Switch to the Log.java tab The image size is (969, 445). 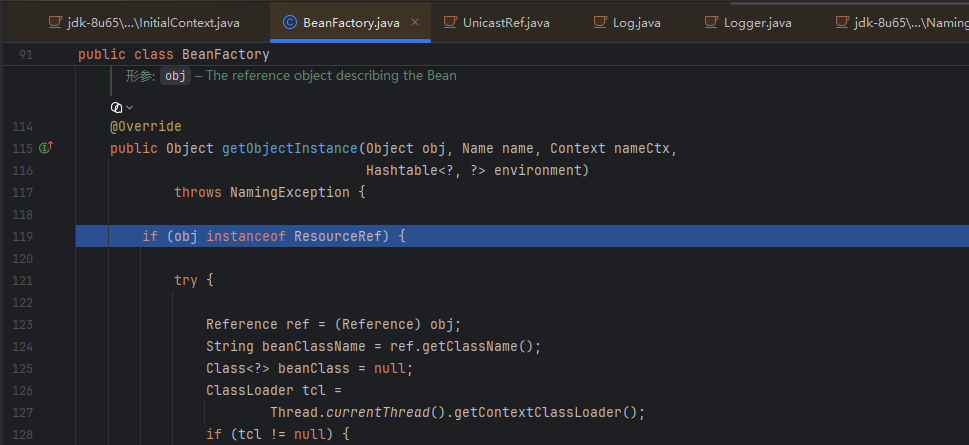627,23
